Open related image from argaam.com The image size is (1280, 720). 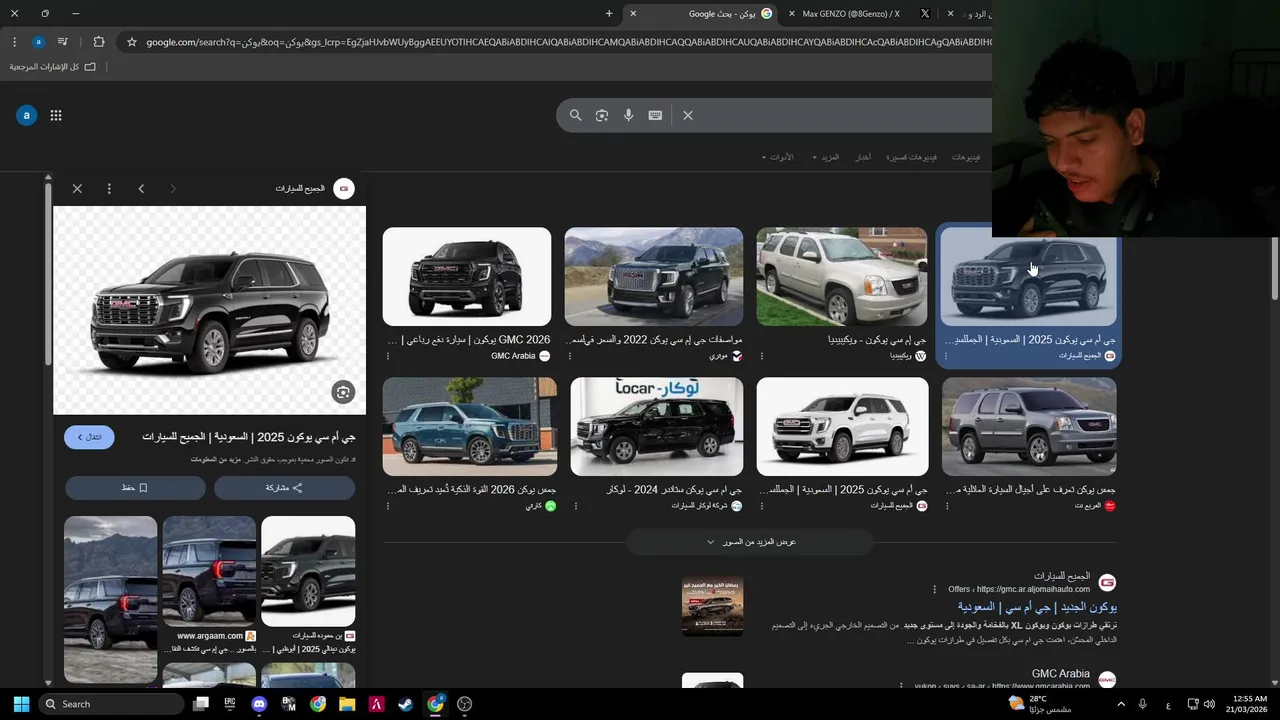[209, 571]
